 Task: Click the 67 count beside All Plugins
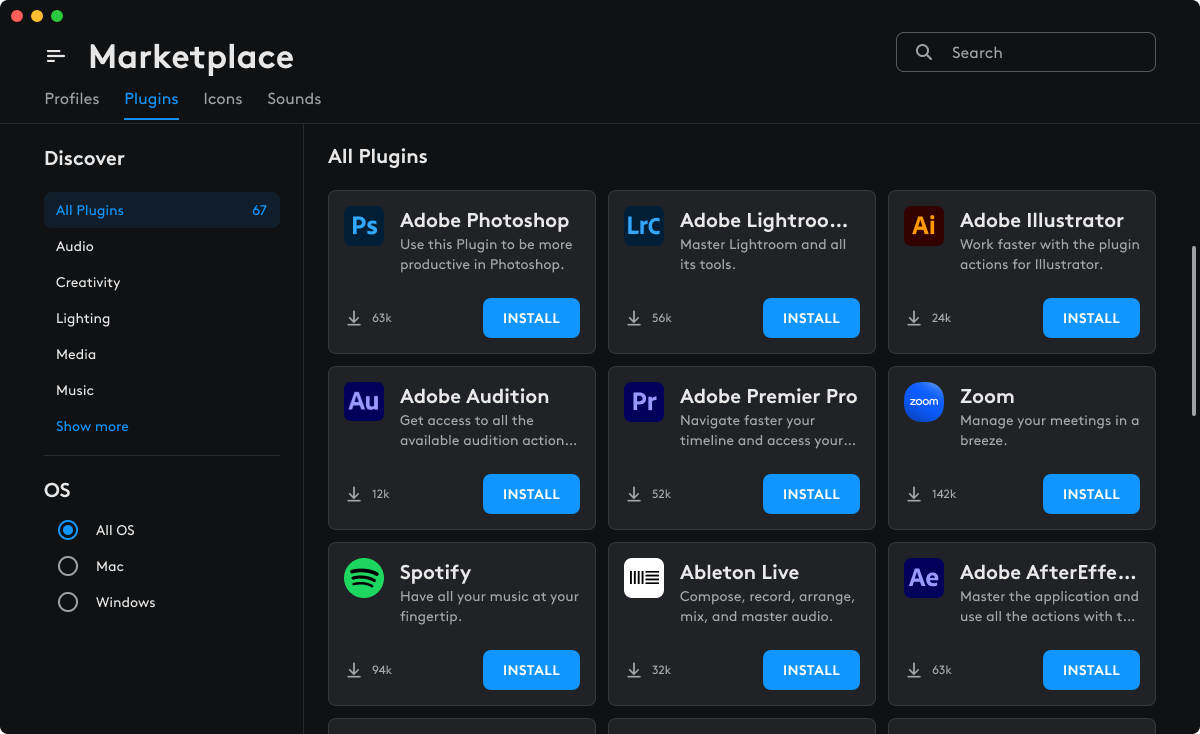coord(260,210)
